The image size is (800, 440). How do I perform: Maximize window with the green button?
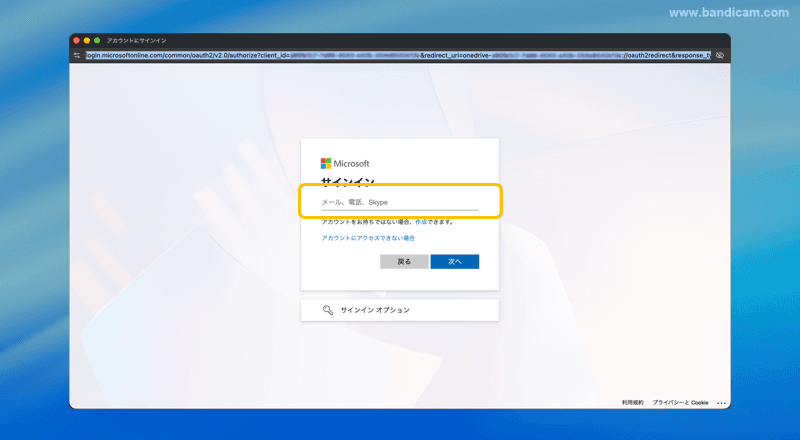97,40
